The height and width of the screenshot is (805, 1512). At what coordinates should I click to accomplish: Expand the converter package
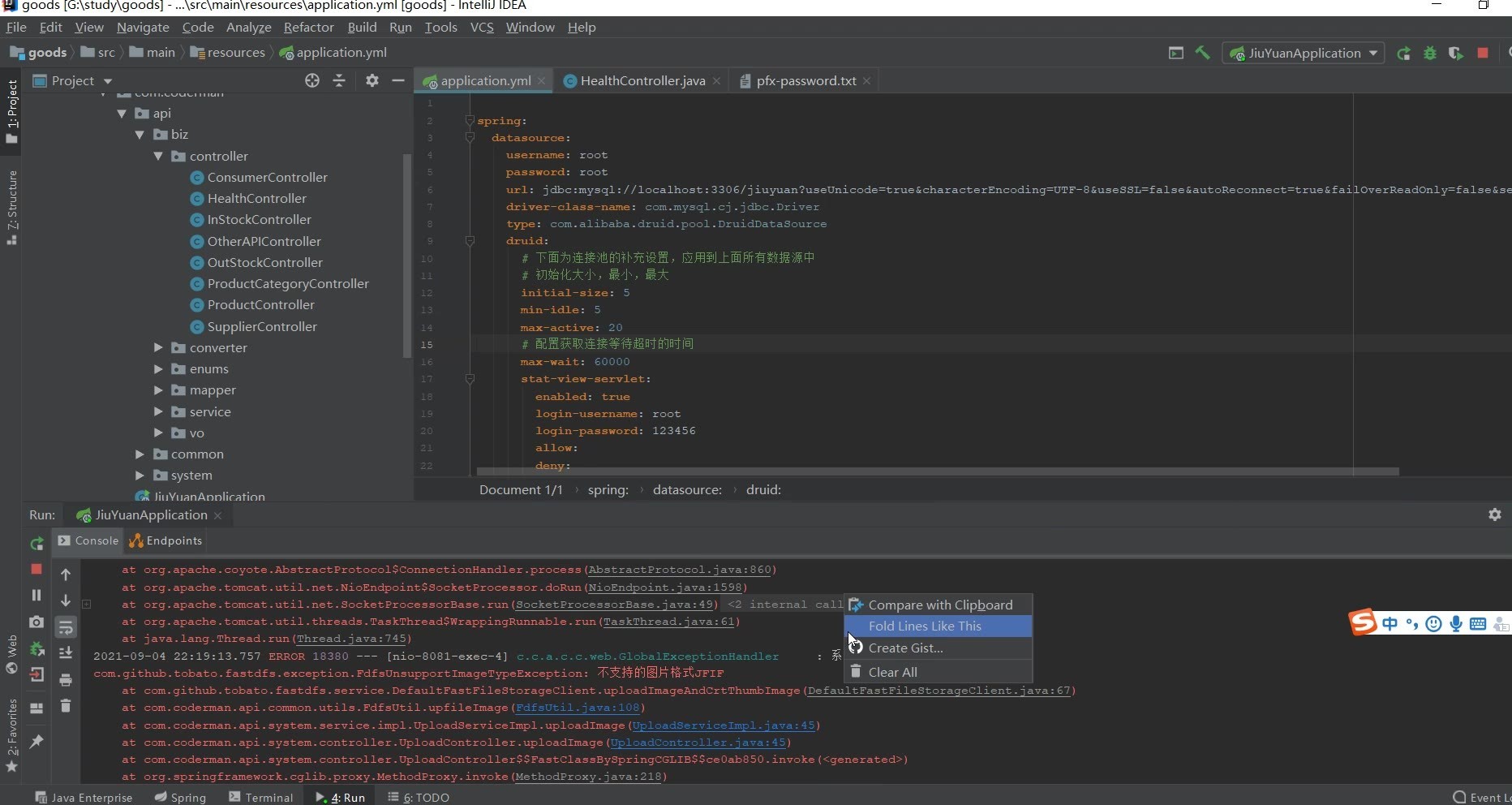tap(158, 347)
